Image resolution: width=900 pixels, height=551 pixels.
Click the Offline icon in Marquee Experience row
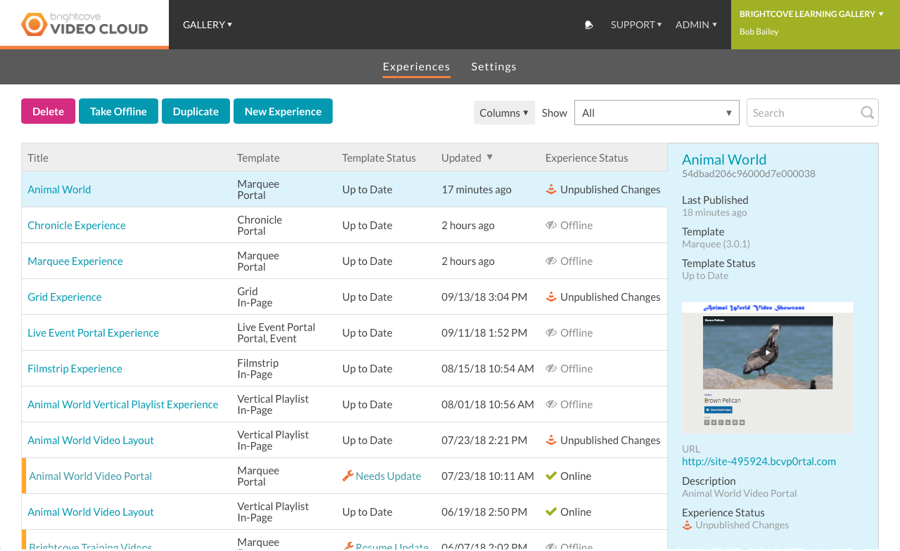pyautogui.click(x=551, y=261)
